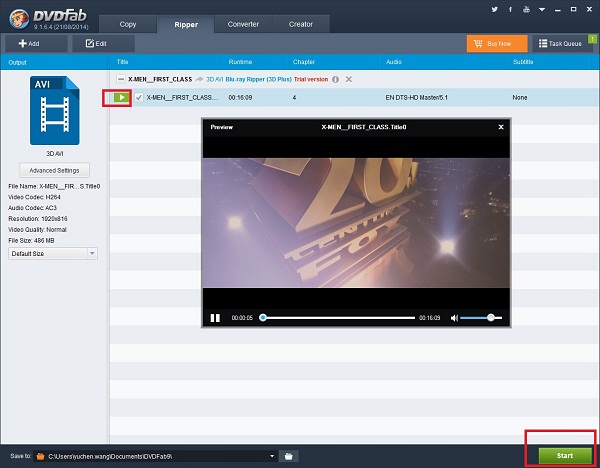Open Advanced Settings
Viewport: 600px width, 468px height.
tap(54, 170)
